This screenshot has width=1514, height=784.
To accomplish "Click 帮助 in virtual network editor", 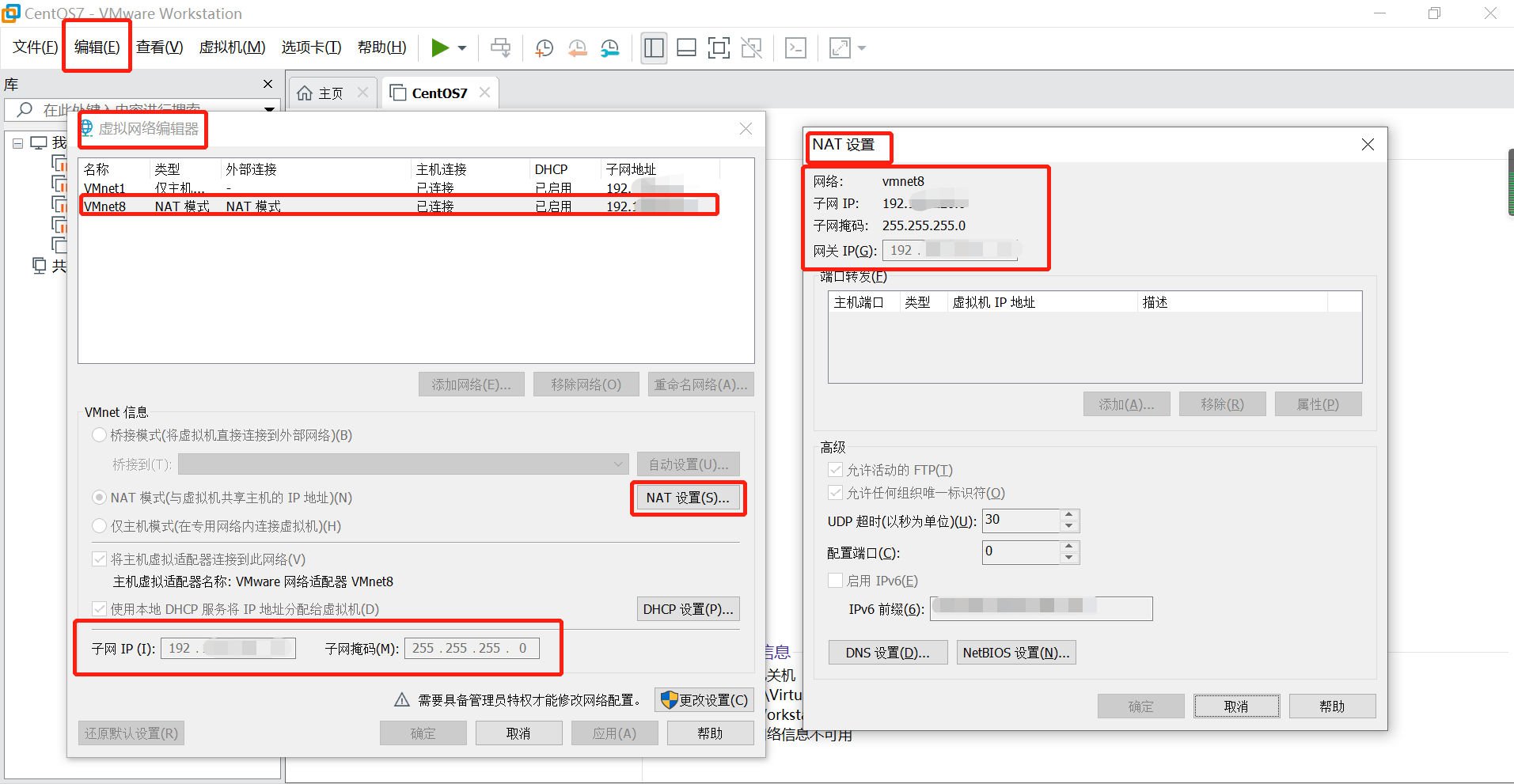I will pyautogui.click(x=710, y=733).
